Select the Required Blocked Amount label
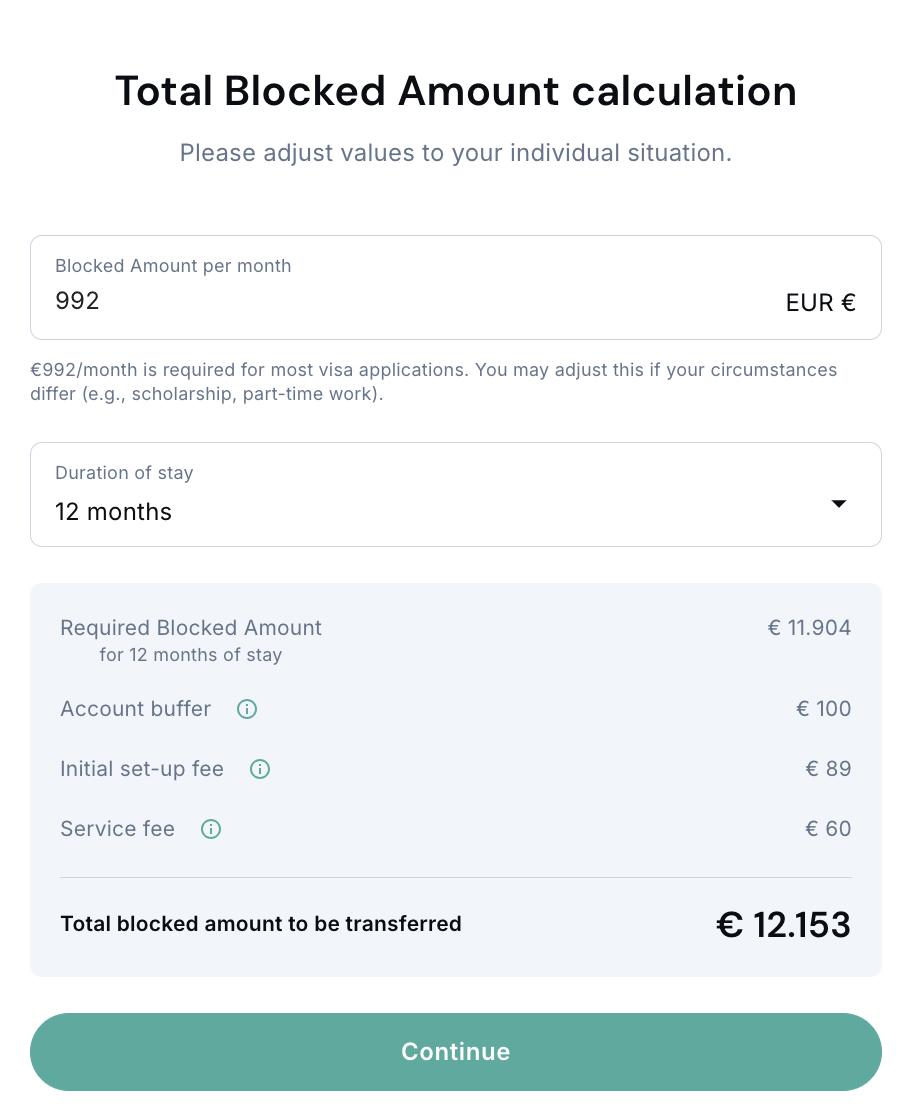Screen dimensions: 922x1118 (191, 628)
